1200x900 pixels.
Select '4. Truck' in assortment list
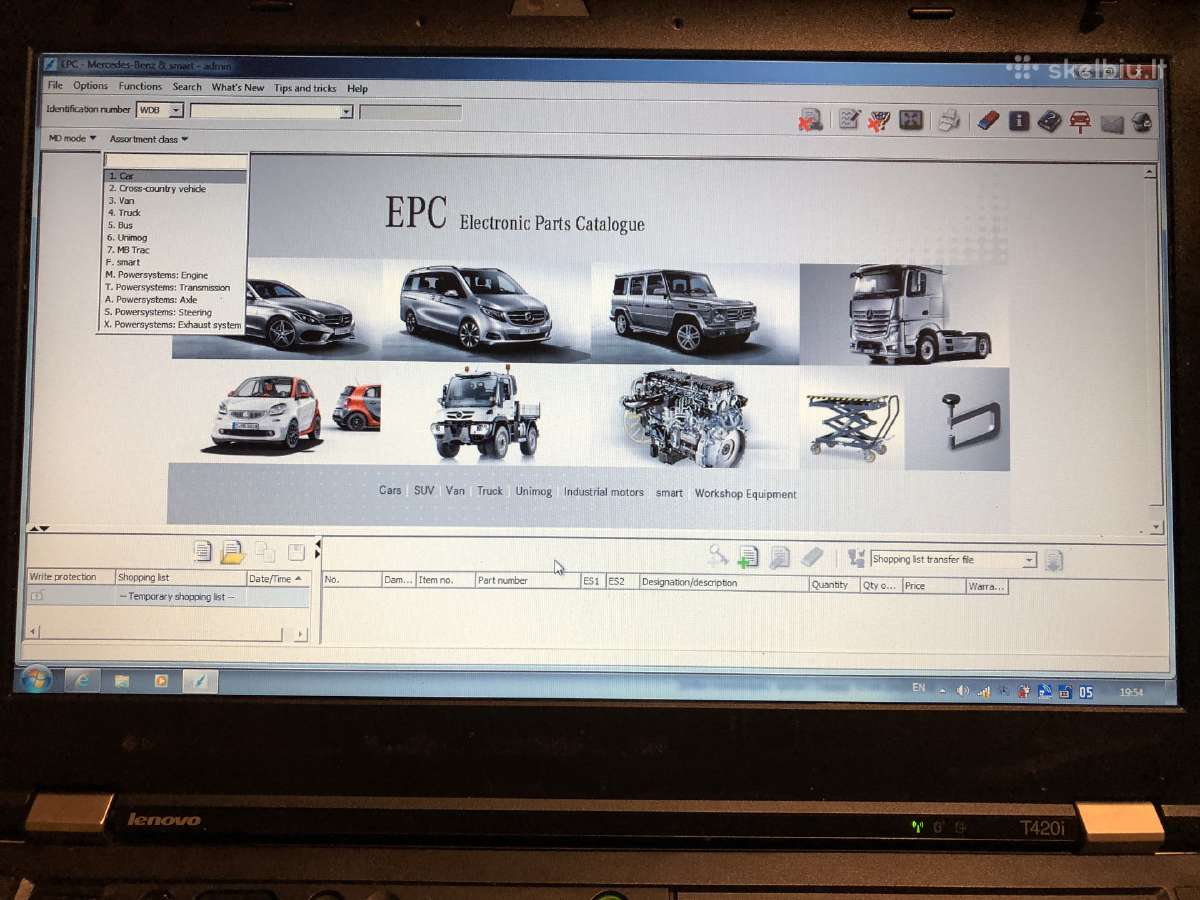coord(175,213)
